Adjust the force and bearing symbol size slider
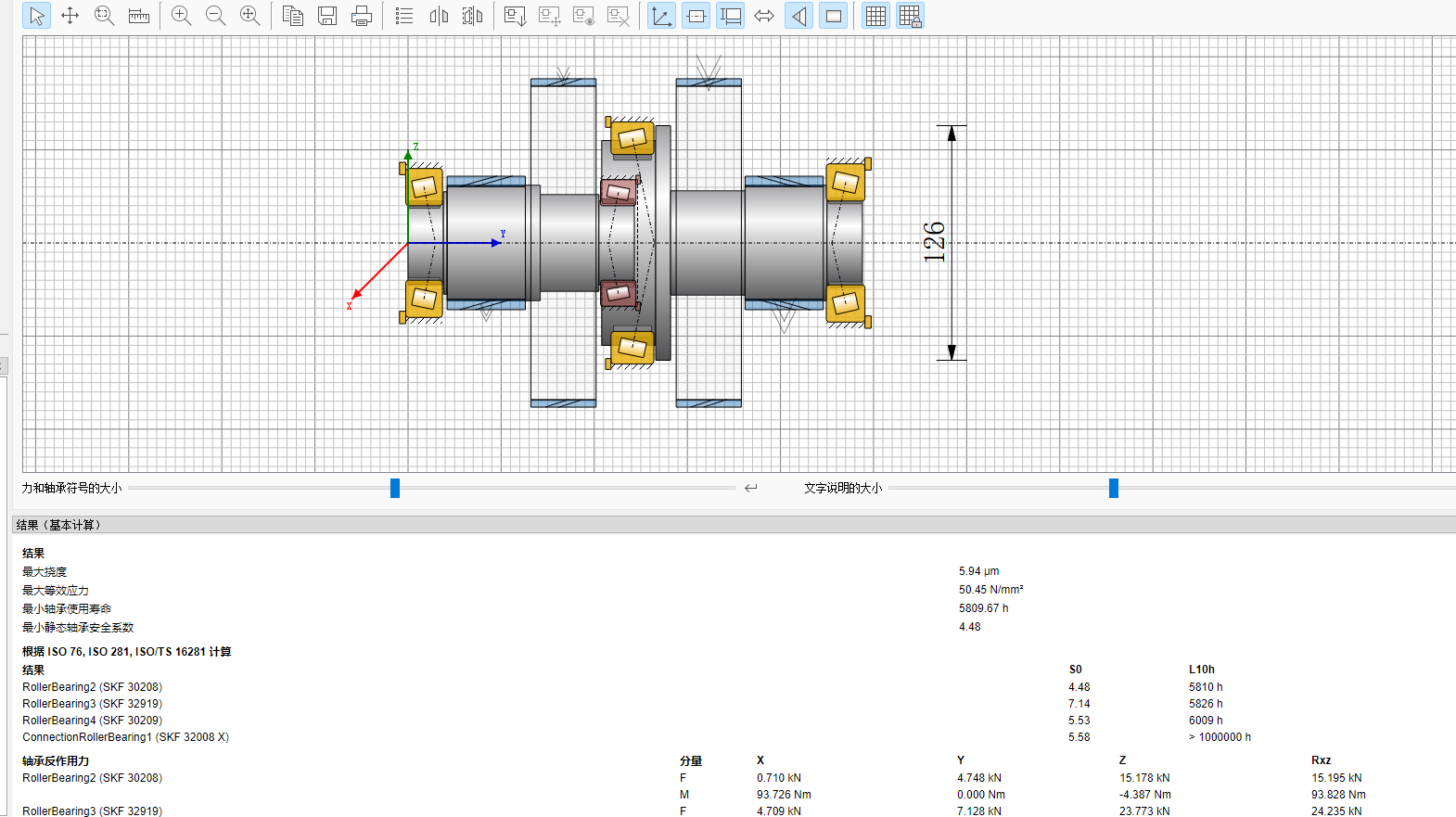The height and width of the screenshot is (817, 1456). pyautogui.click(x=395, y=488)
